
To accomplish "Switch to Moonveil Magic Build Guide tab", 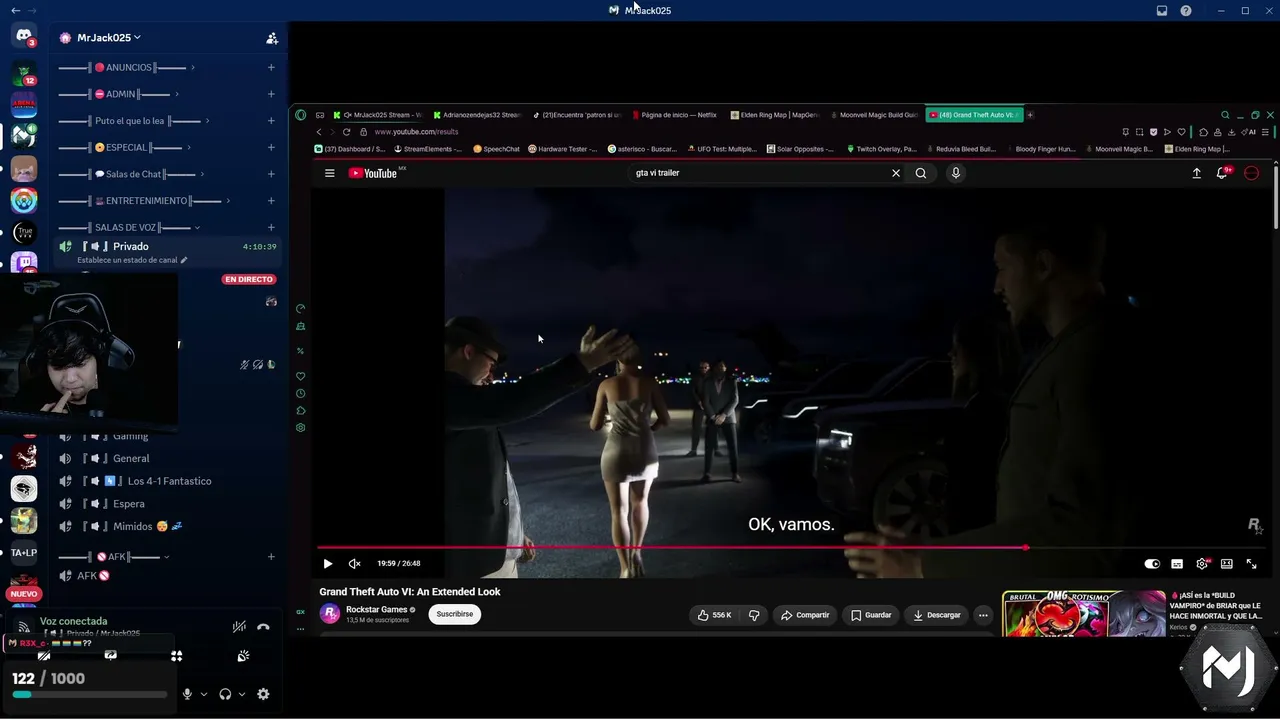I will pyautogui.click(x=874, y=115).
